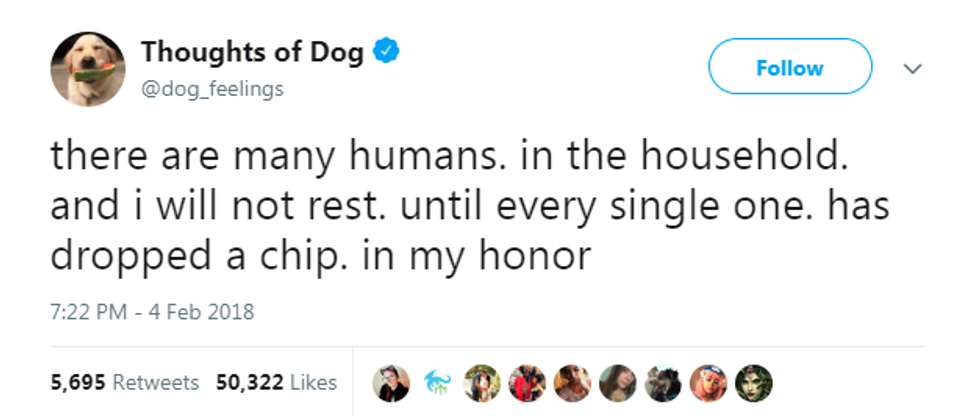Image resolution: width=980 pixels, height=416 pixels.
Task: Open the Thoughts of Dog display name
Action: (252, 52)
